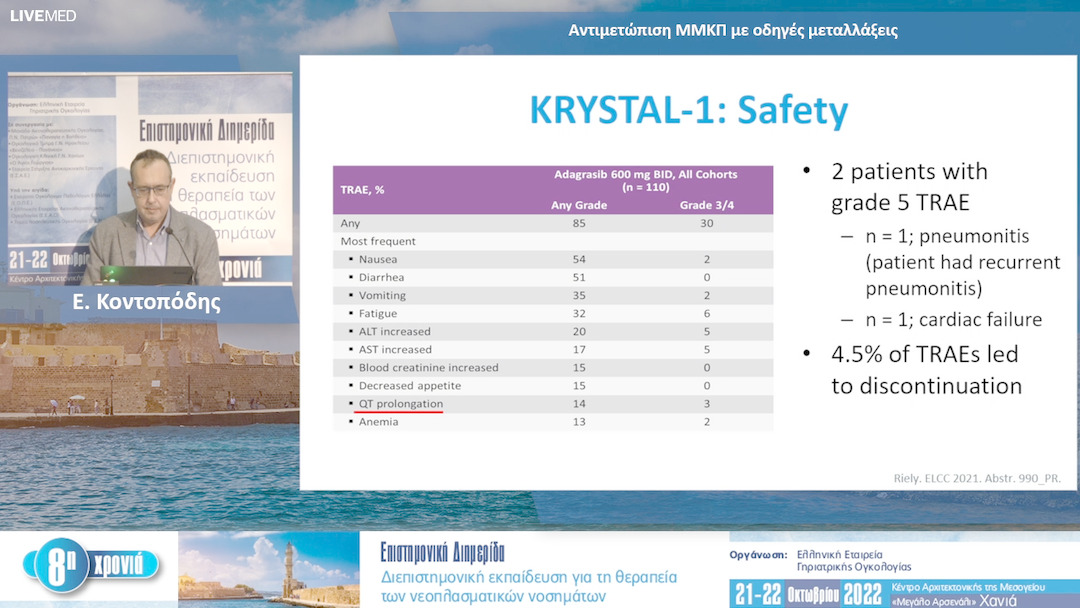Viewport: 1080px width, 608px height.
Task: Select the grade 5 TRAE bullet point
Action: [x=910, y=186]
